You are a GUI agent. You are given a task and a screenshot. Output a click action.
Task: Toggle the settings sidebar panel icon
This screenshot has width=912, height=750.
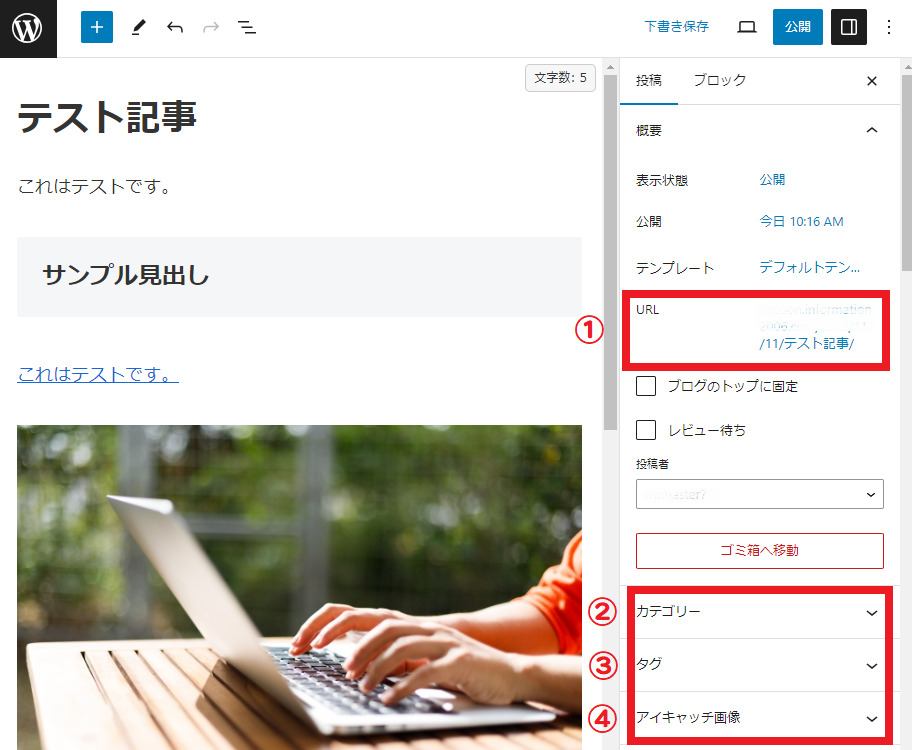coord(848,27)
